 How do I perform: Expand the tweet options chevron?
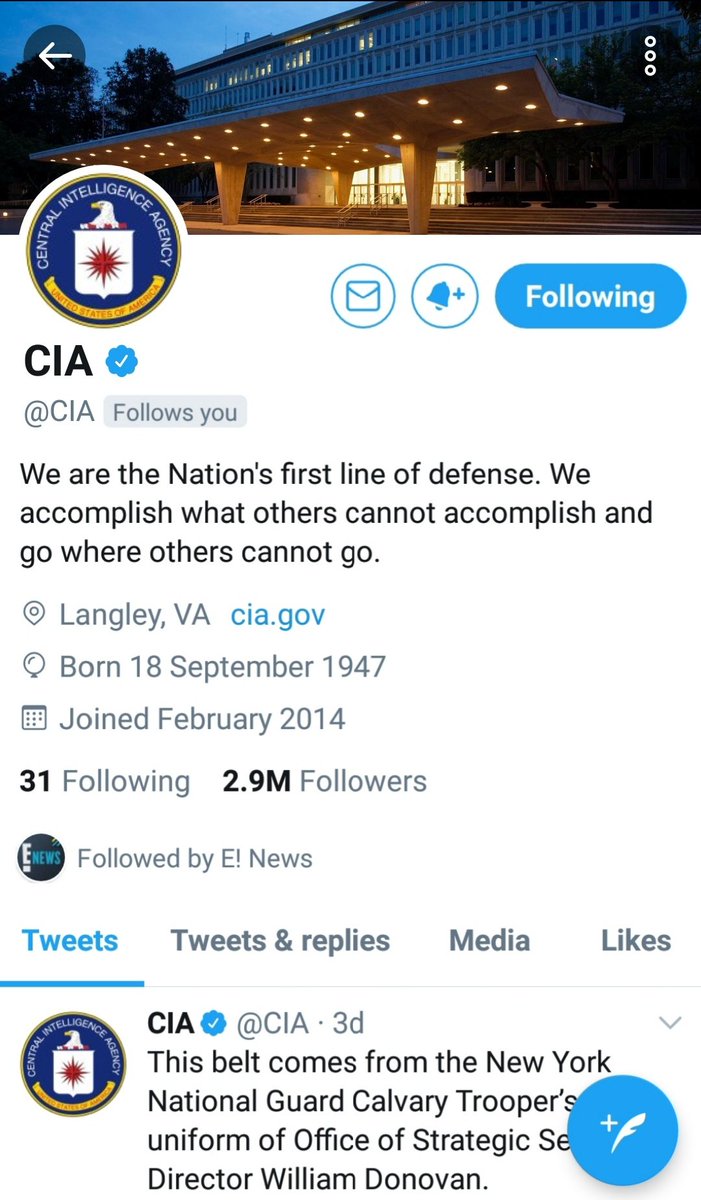[670, 1023]
